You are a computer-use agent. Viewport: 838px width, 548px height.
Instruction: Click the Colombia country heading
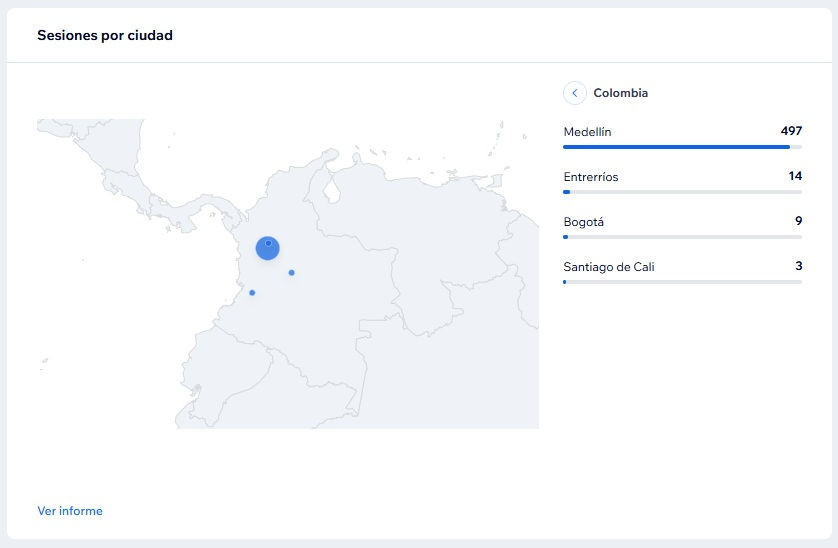pos(621,93)
